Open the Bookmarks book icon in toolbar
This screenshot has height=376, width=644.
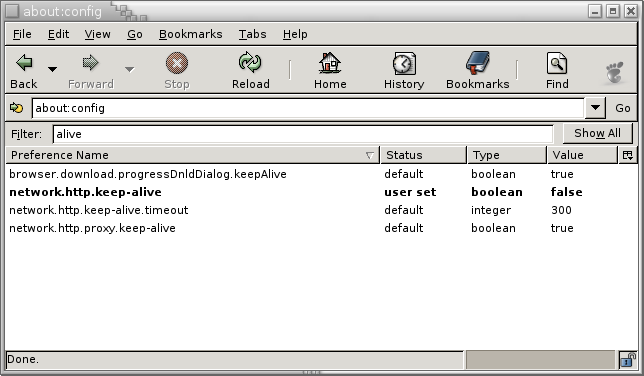477,62
